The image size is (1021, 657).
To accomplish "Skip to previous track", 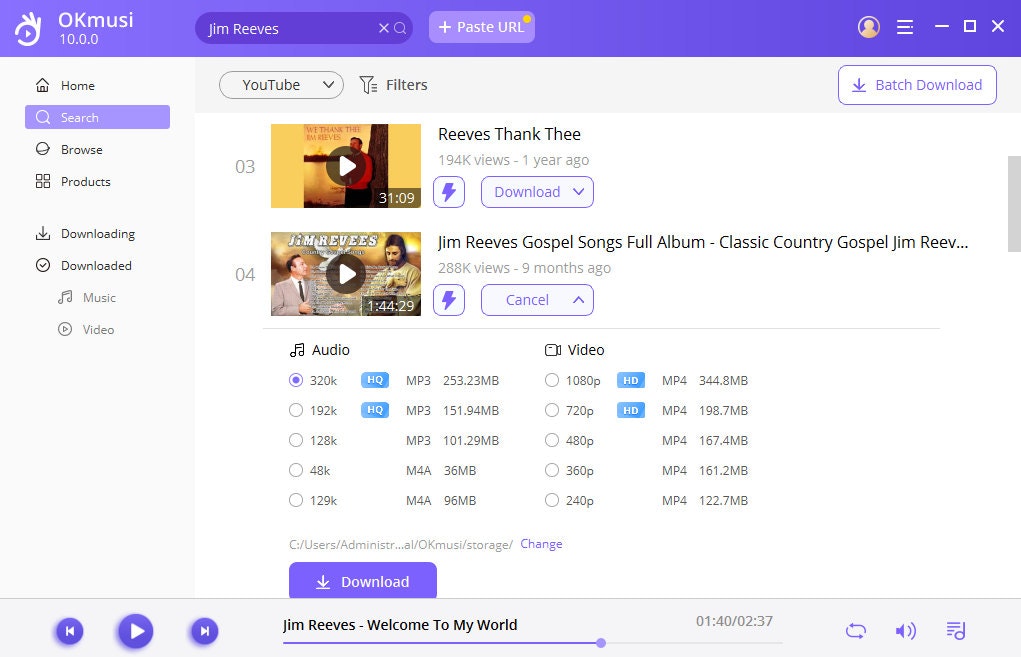I will (x=70, y=631).
